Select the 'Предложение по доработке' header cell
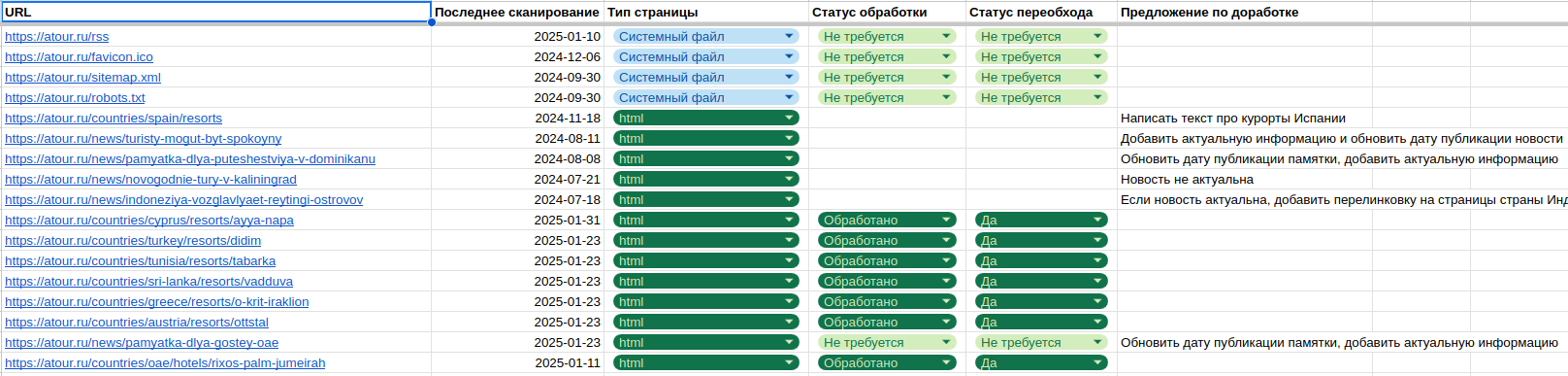 coord(1244,12)
